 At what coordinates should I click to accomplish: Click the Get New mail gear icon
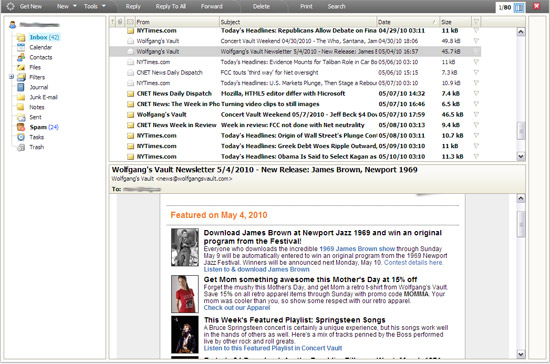[x=11, y=6]
